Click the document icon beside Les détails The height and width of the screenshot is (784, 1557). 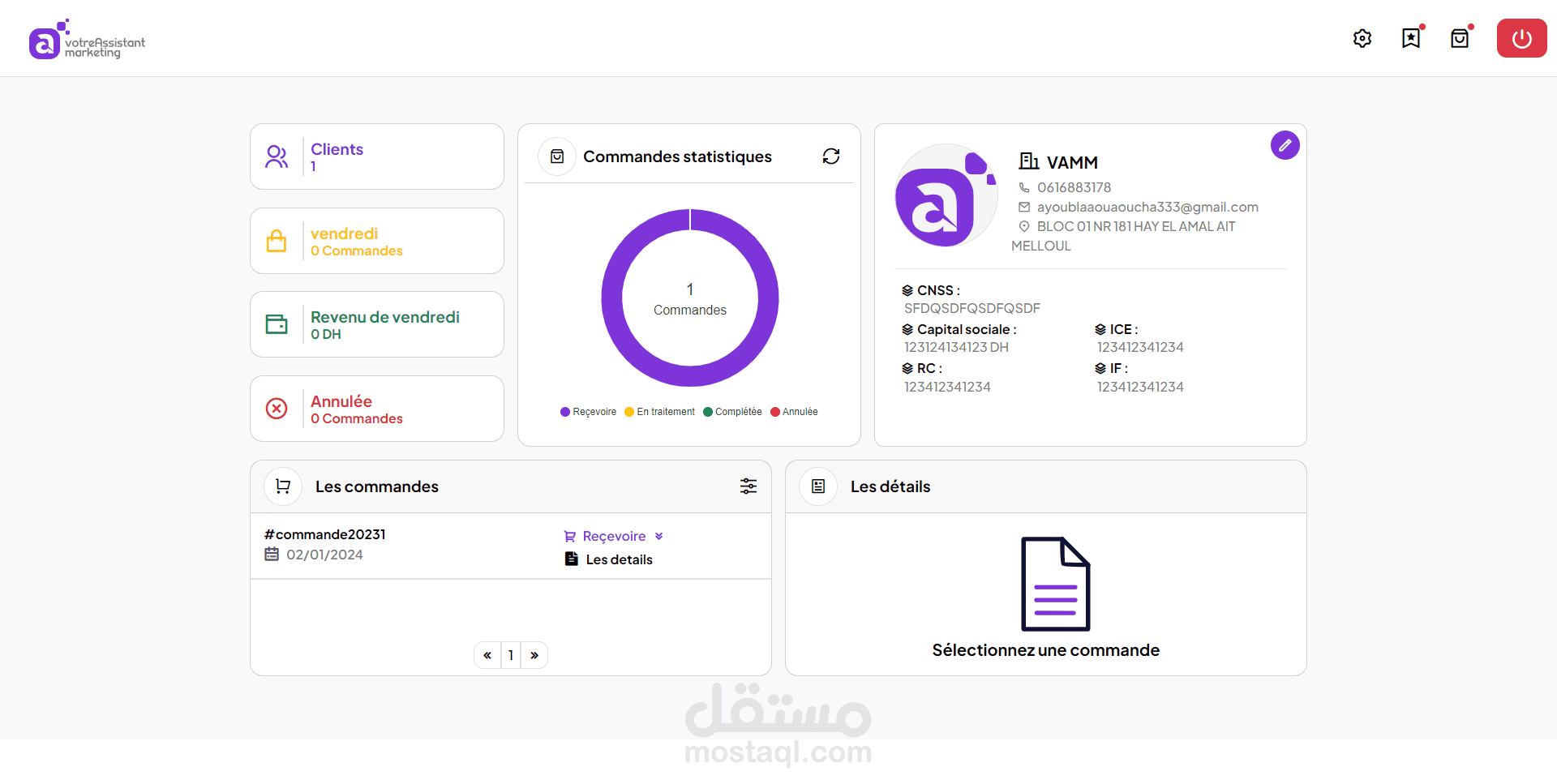click(x=818, y=486)
